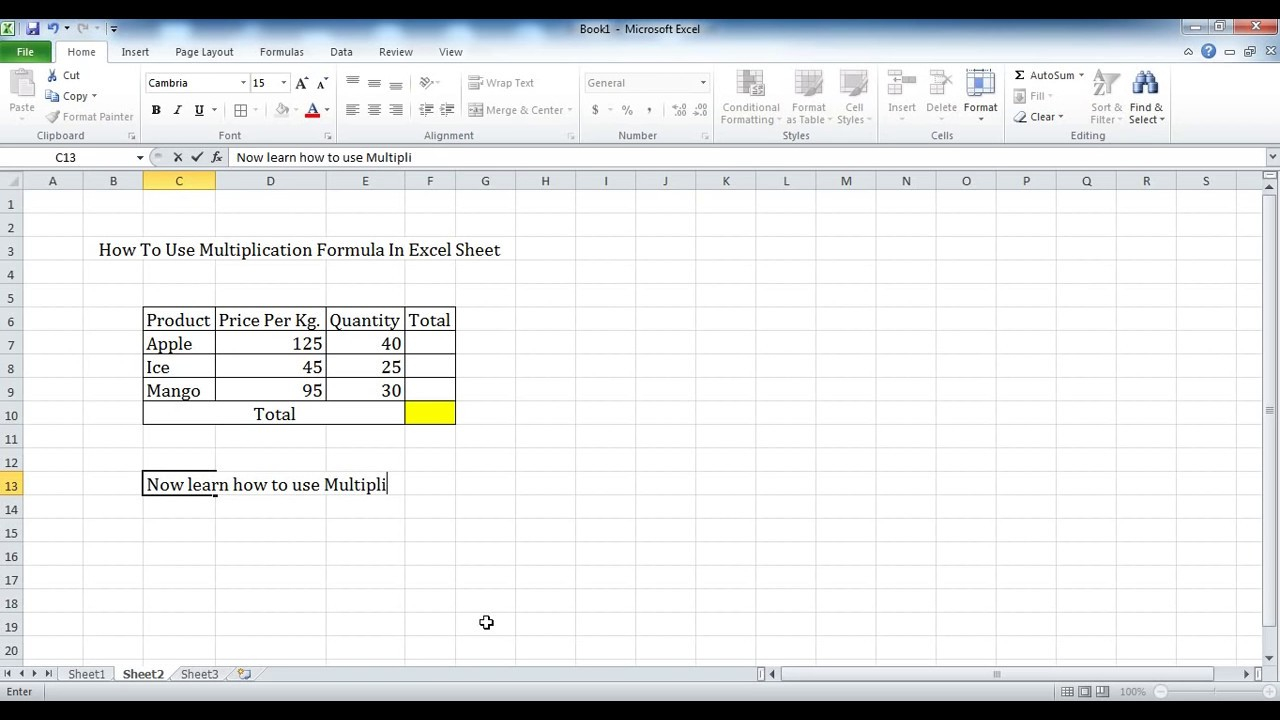The height and width of the screenshot is (720, 1280).
Task: Click Find & Select button
Action: pos(1146,97)
